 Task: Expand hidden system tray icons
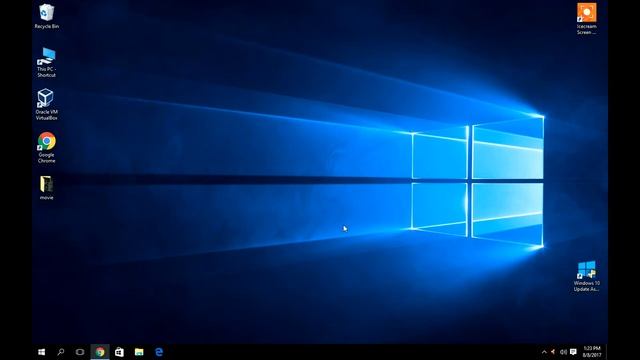[544, 352]
